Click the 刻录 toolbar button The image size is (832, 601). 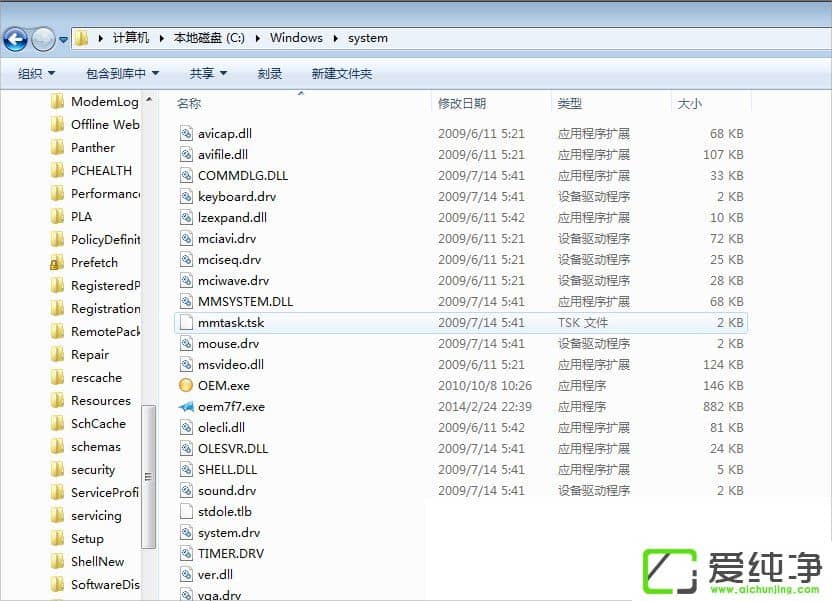pyautogui.click(x=270, y=73)
